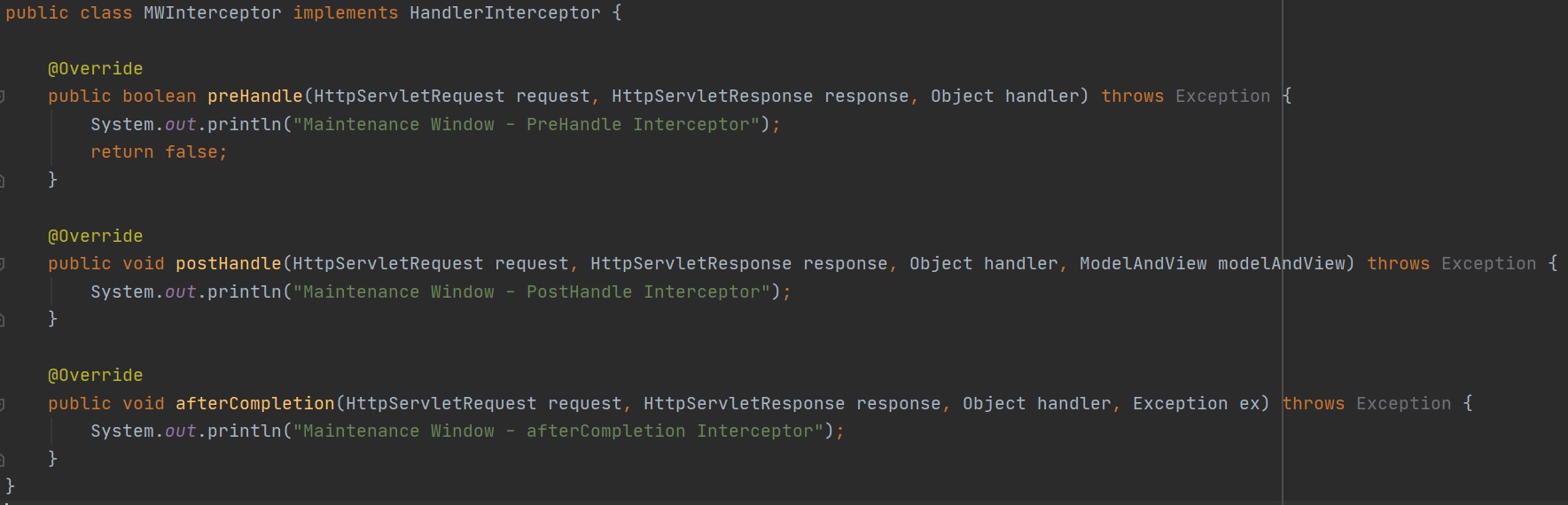Viewport: 1568px width, 505px height.
Task: Place the cursor on the MWInterceptor class name
Action: click(x=212, y=13)
